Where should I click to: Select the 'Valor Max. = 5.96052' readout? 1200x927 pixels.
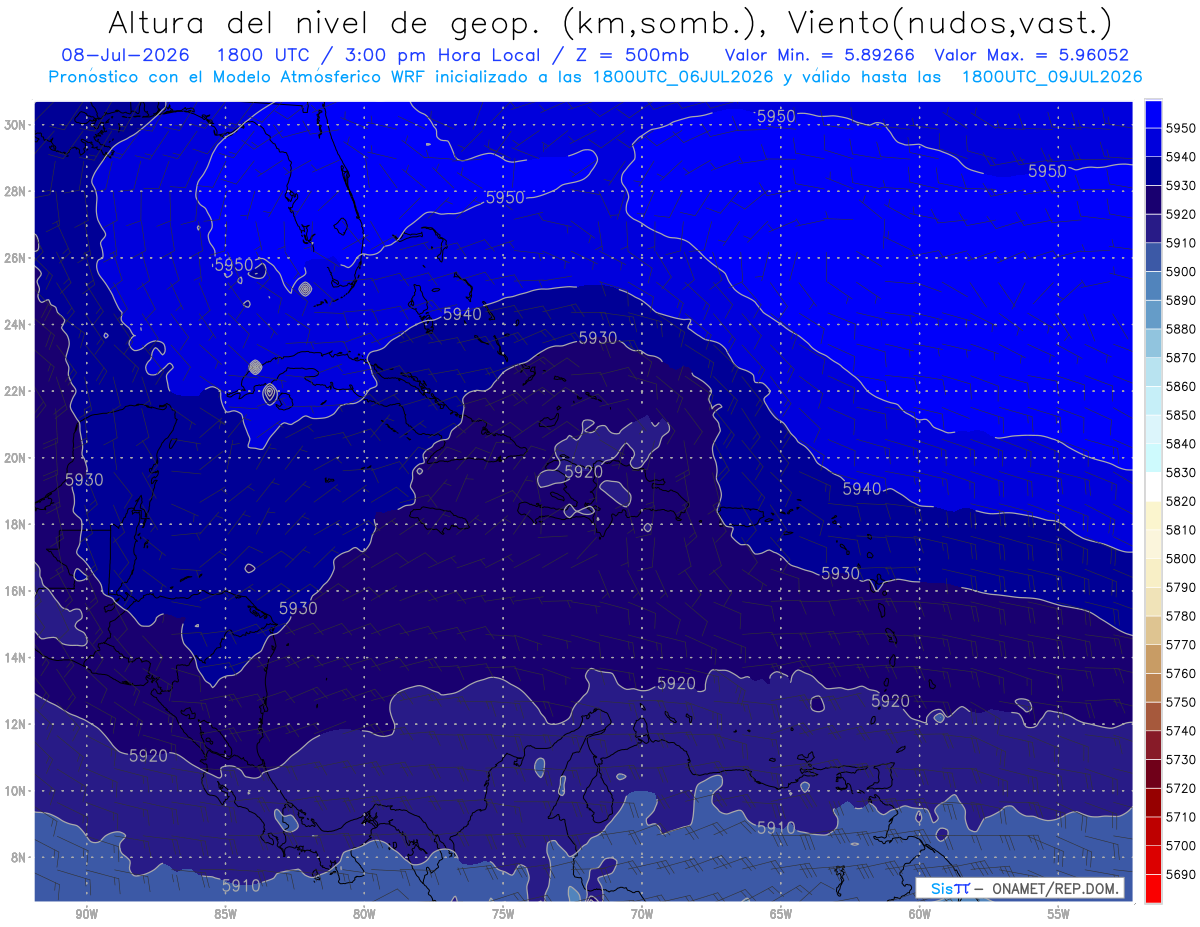(x=1030, y=56)
